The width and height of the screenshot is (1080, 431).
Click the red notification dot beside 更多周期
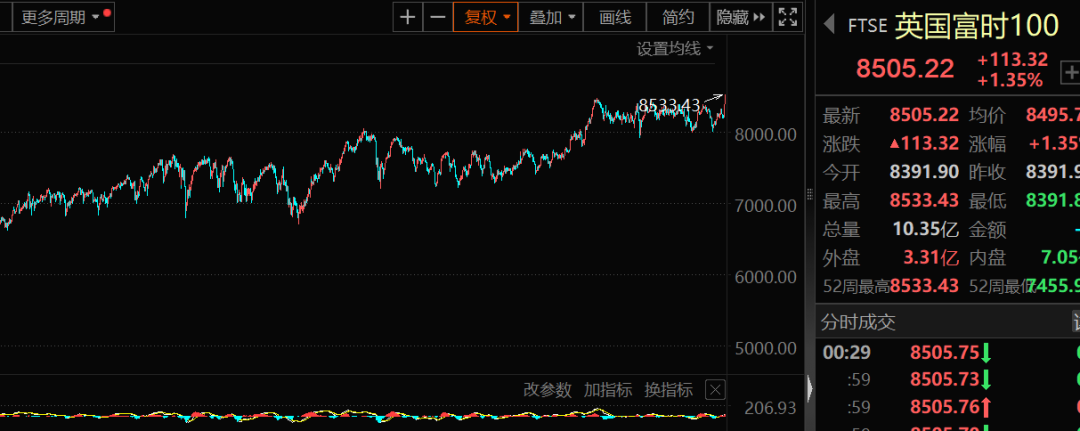point(107,13)
